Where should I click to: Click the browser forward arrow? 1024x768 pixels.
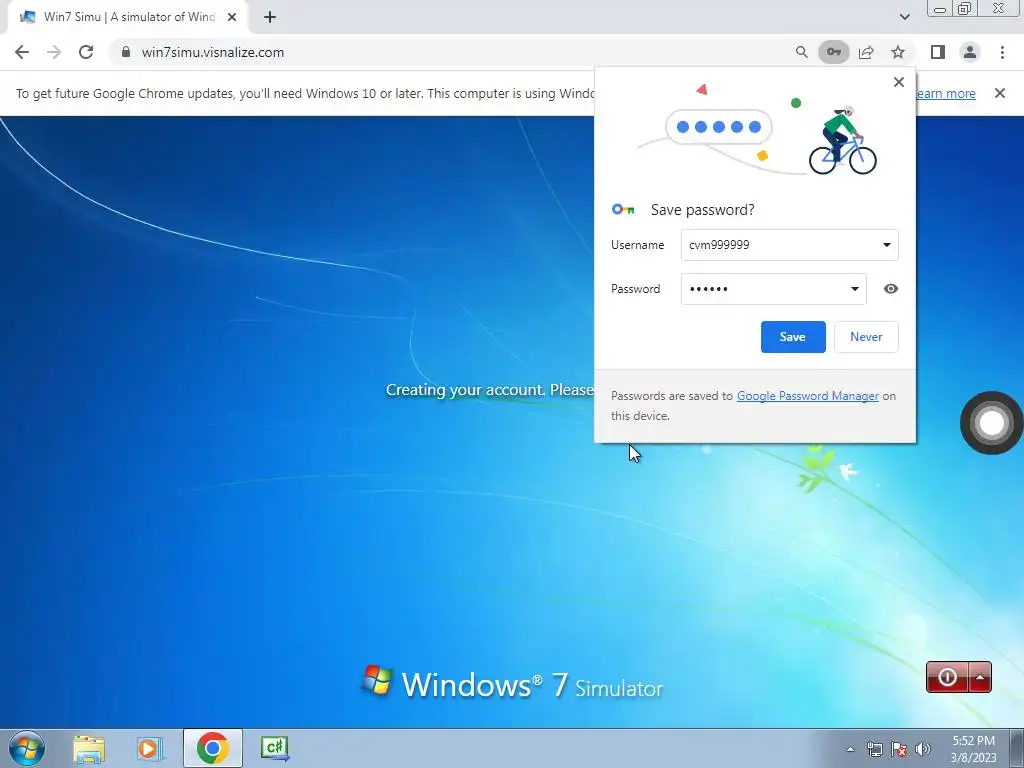54,52
